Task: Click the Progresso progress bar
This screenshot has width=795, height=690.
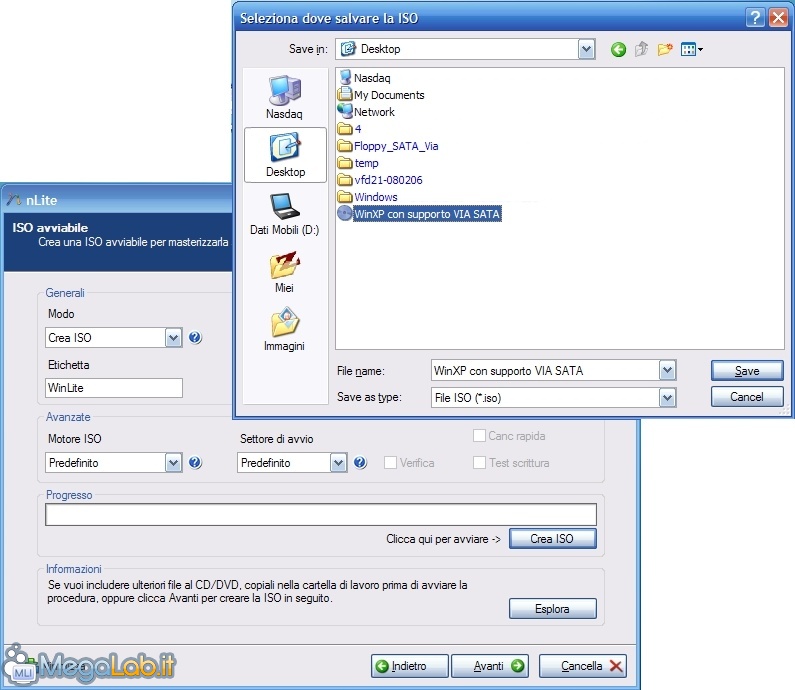Action: coord(321,515)
